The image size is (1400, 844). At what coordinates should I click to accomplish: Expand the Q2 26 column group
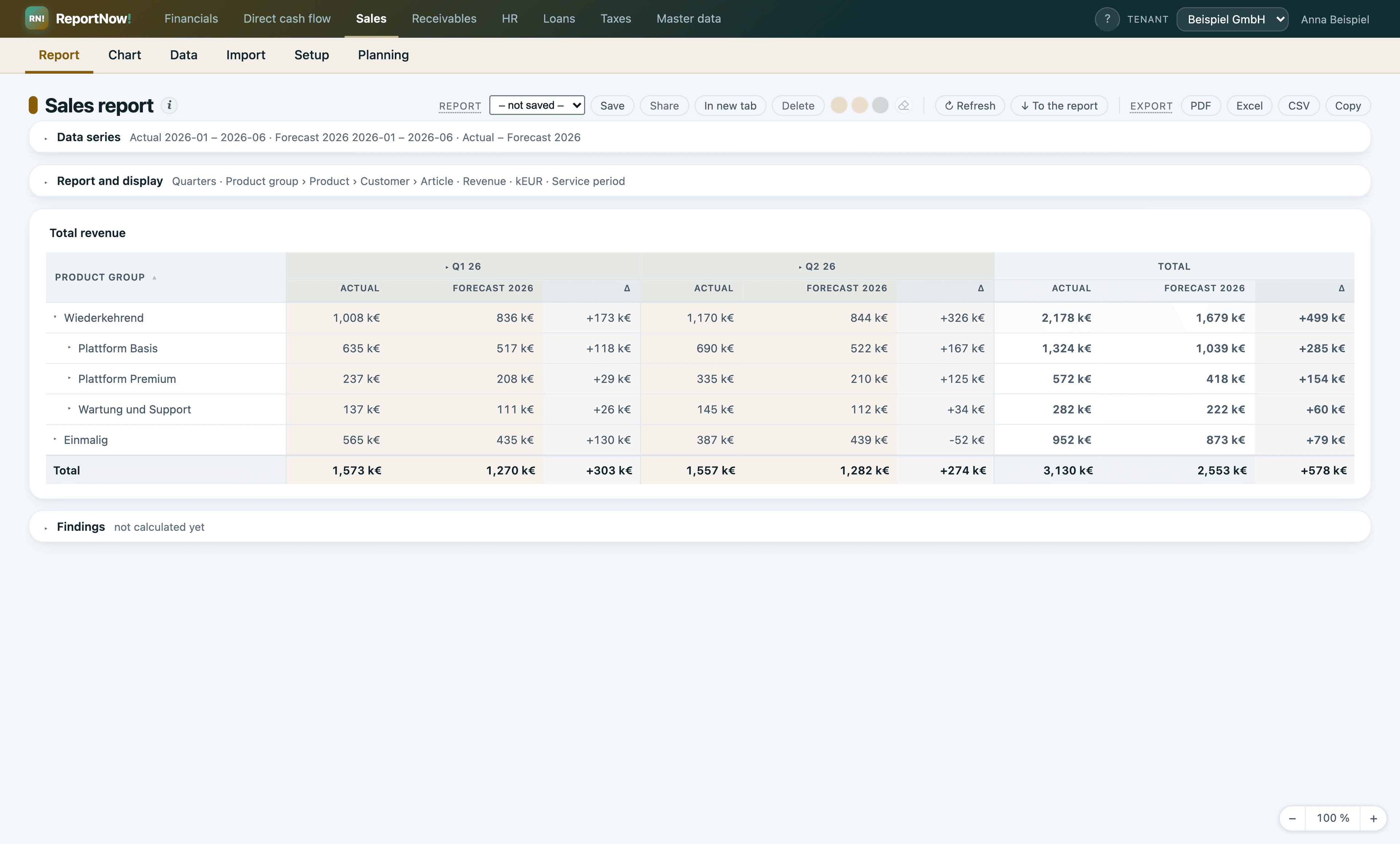coord(801,267)
